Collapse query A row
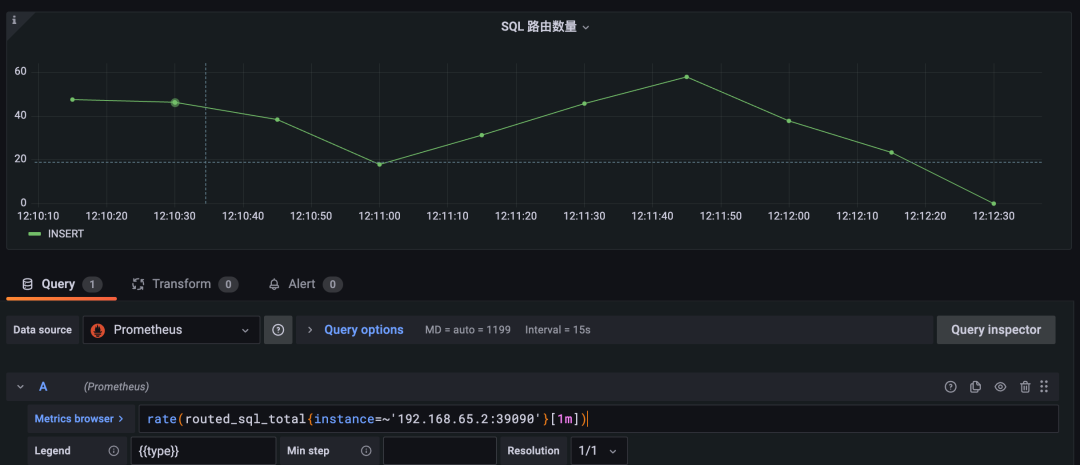 20,386
